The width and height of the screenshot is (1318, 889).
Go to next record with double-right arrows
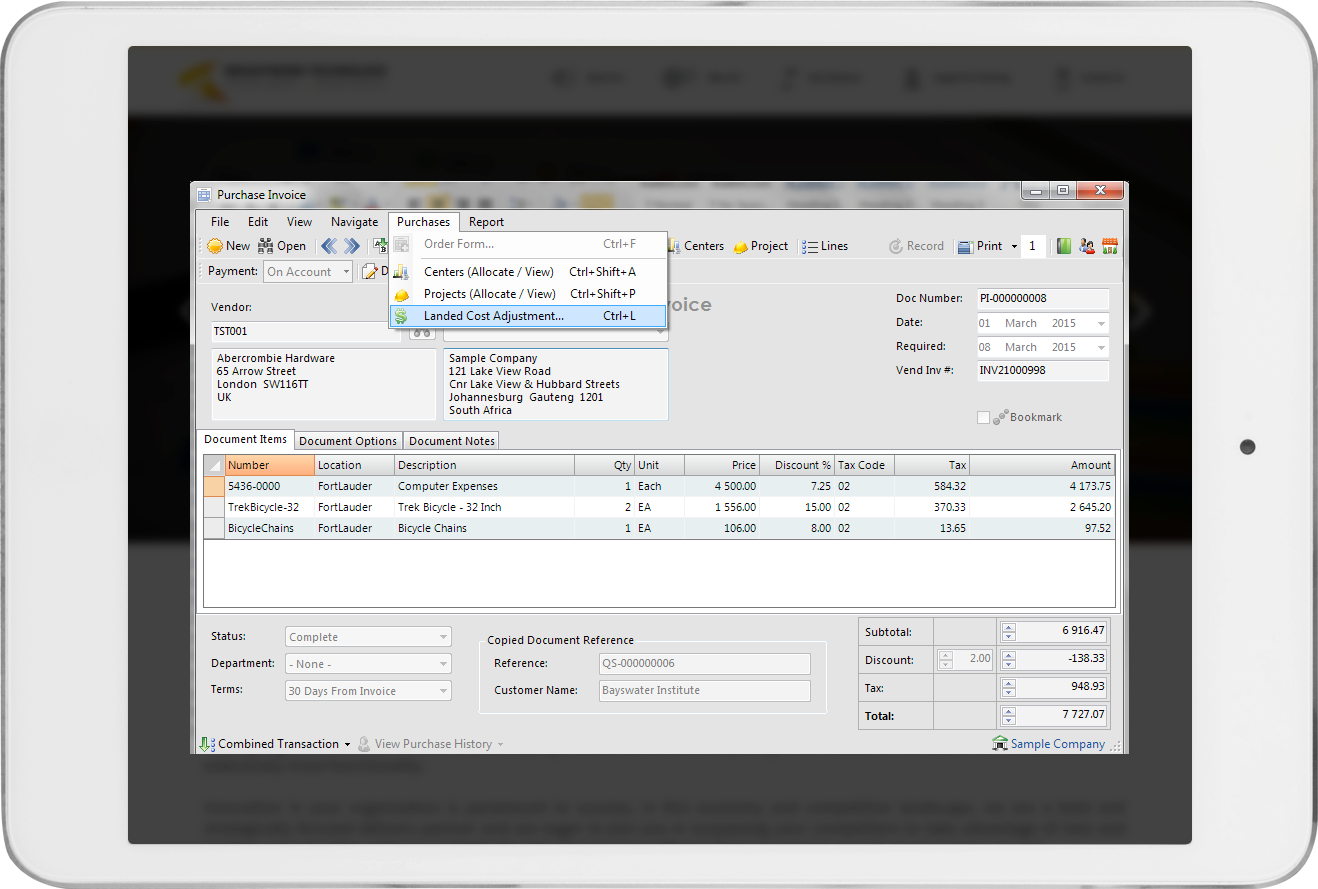point(352,246)
